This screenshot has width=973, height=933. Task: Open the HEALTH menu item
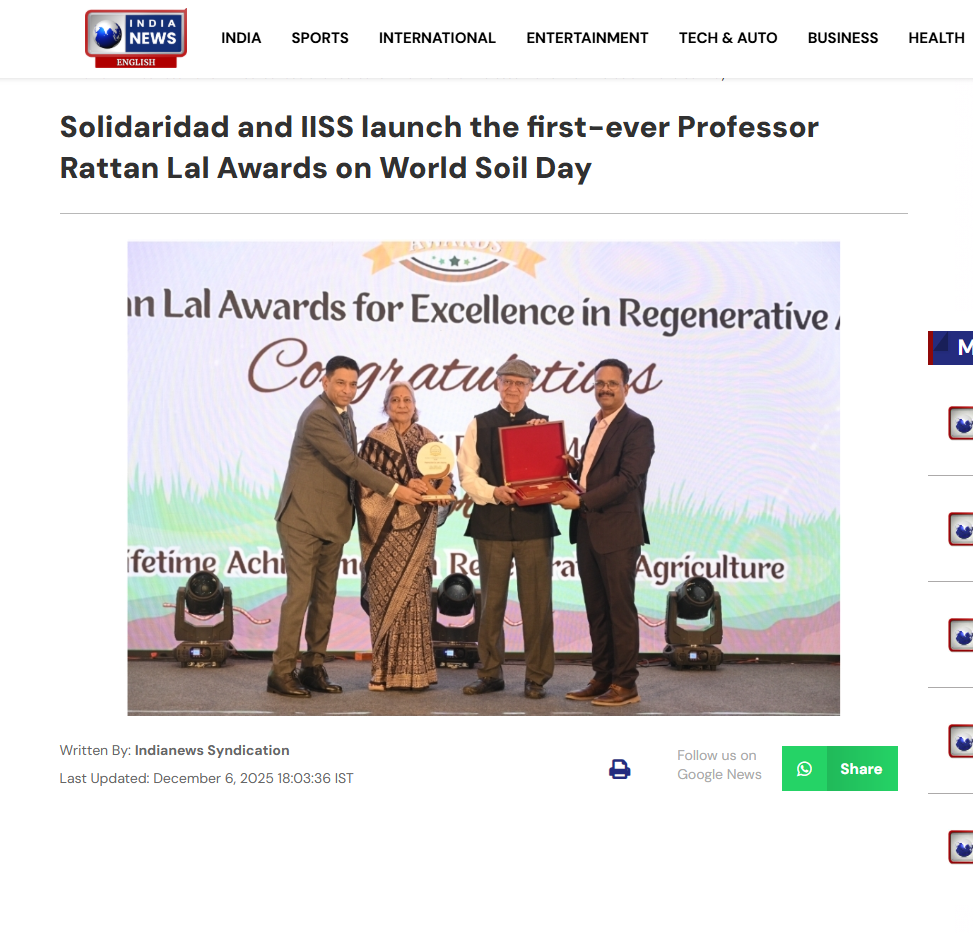pos(936,38)
